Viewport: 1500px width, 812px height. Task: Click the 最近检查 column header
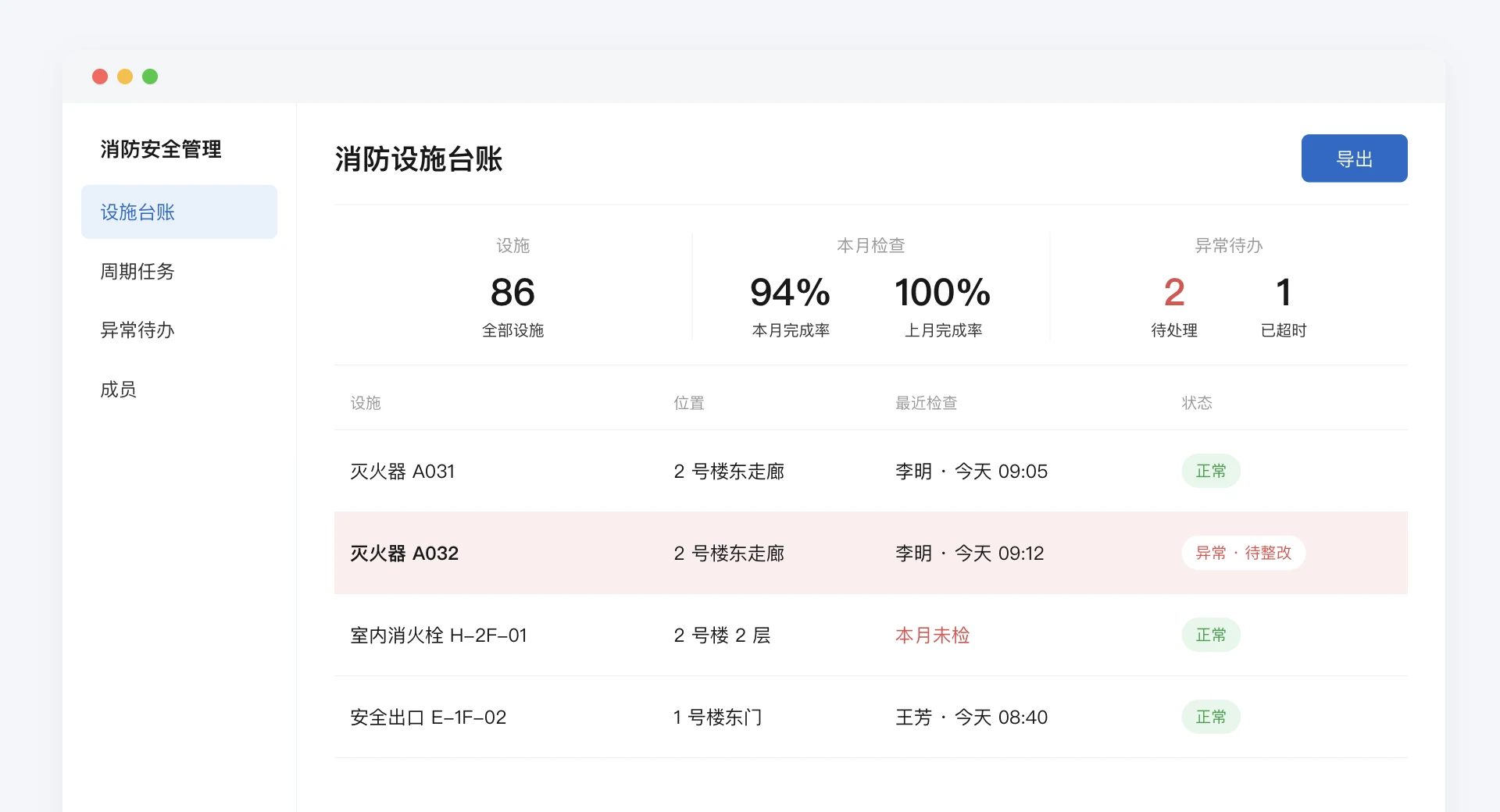(926, 403)
